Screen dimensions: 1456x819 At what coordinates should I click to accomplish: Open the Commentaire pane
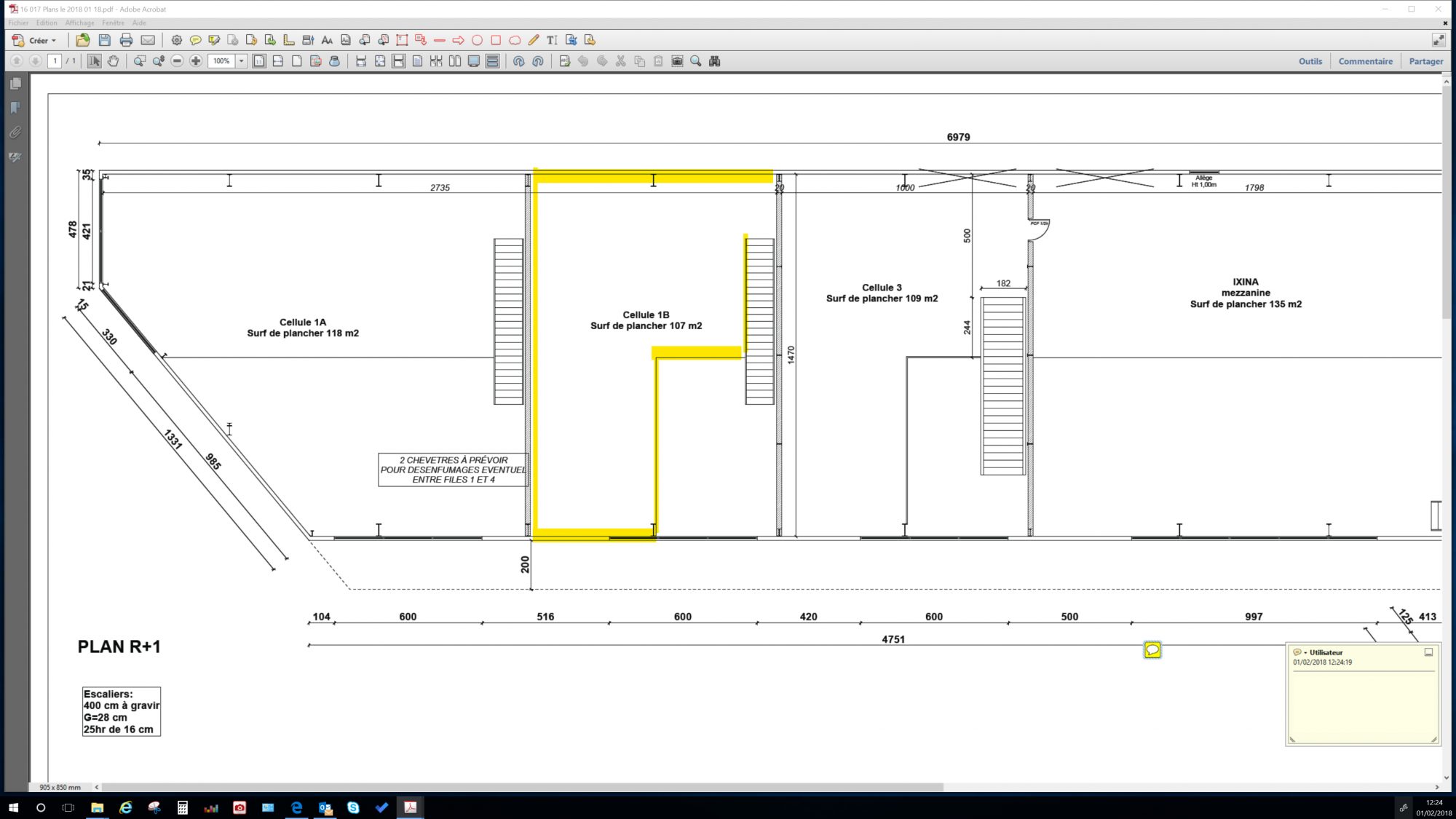1365,61
